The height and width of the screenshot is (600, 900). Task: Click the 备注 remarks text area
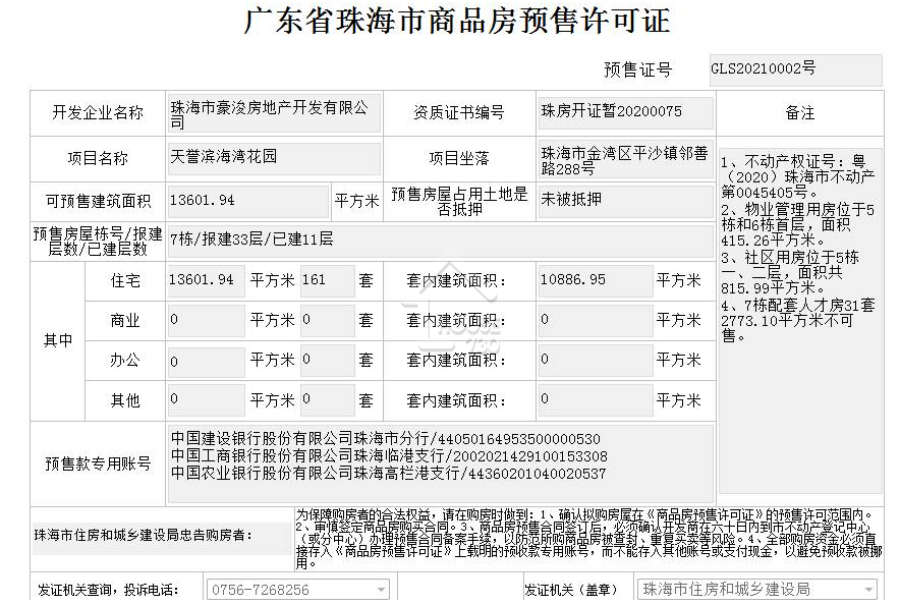pyautogui.click(x=801, y=320)
